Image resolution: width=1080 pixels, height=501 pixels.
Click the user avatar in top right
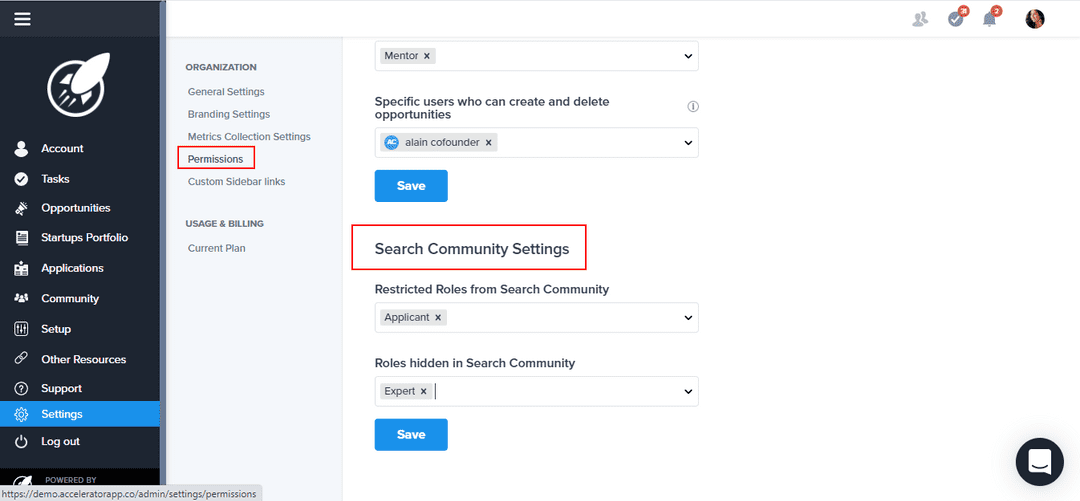[1035, 19]
